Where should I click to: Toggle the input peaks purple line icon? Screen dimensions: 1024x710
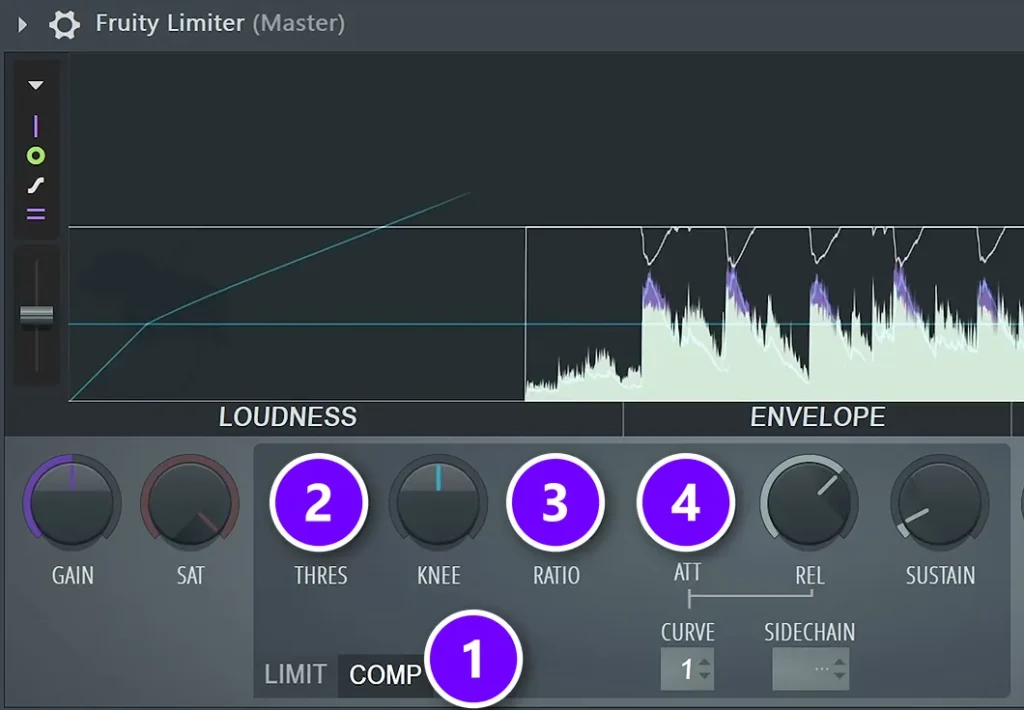pos(36,125)
